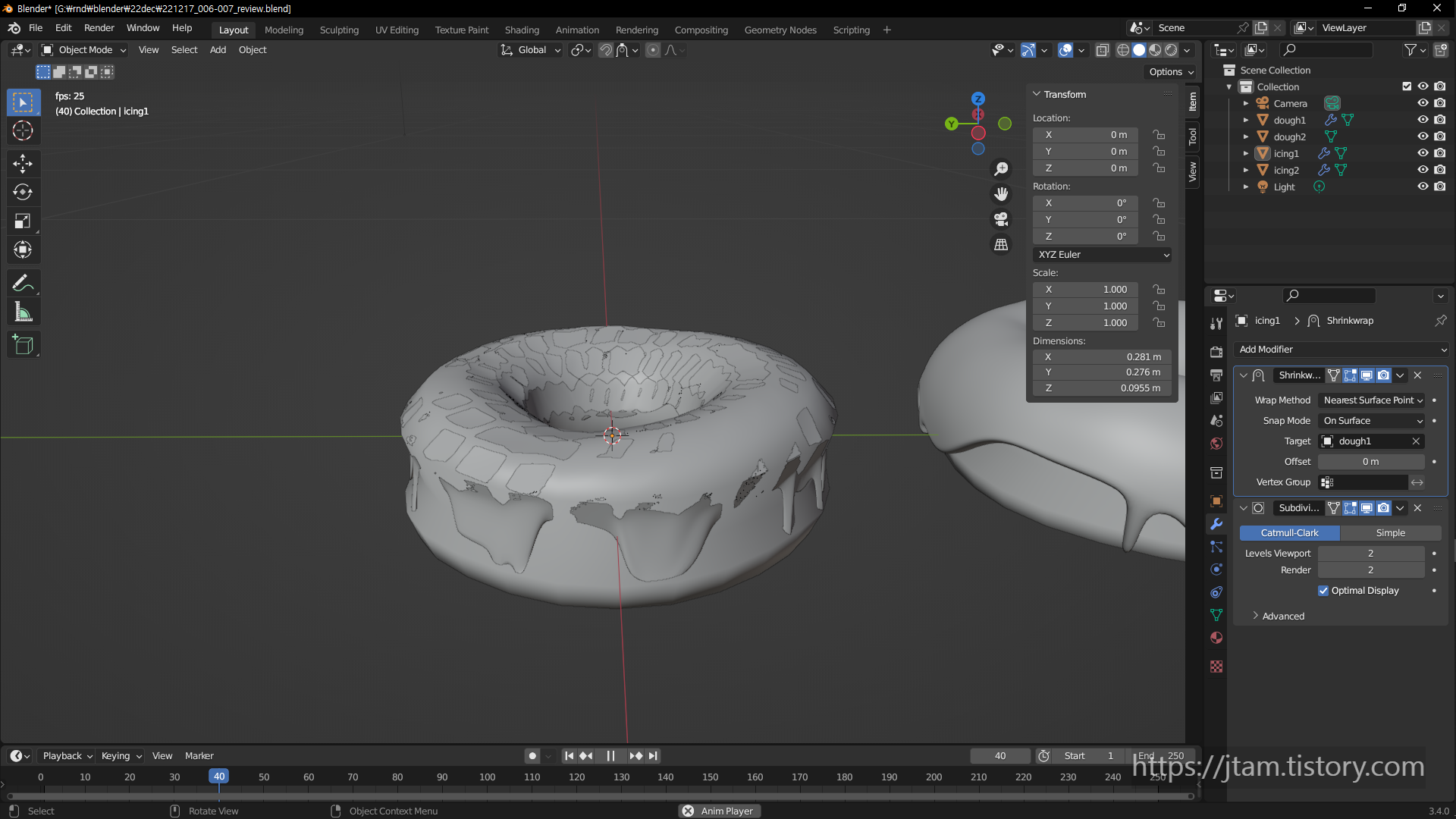Click the Add Modifier button
Viewport: 1456px width, 819px height.
coord(1341,350)
